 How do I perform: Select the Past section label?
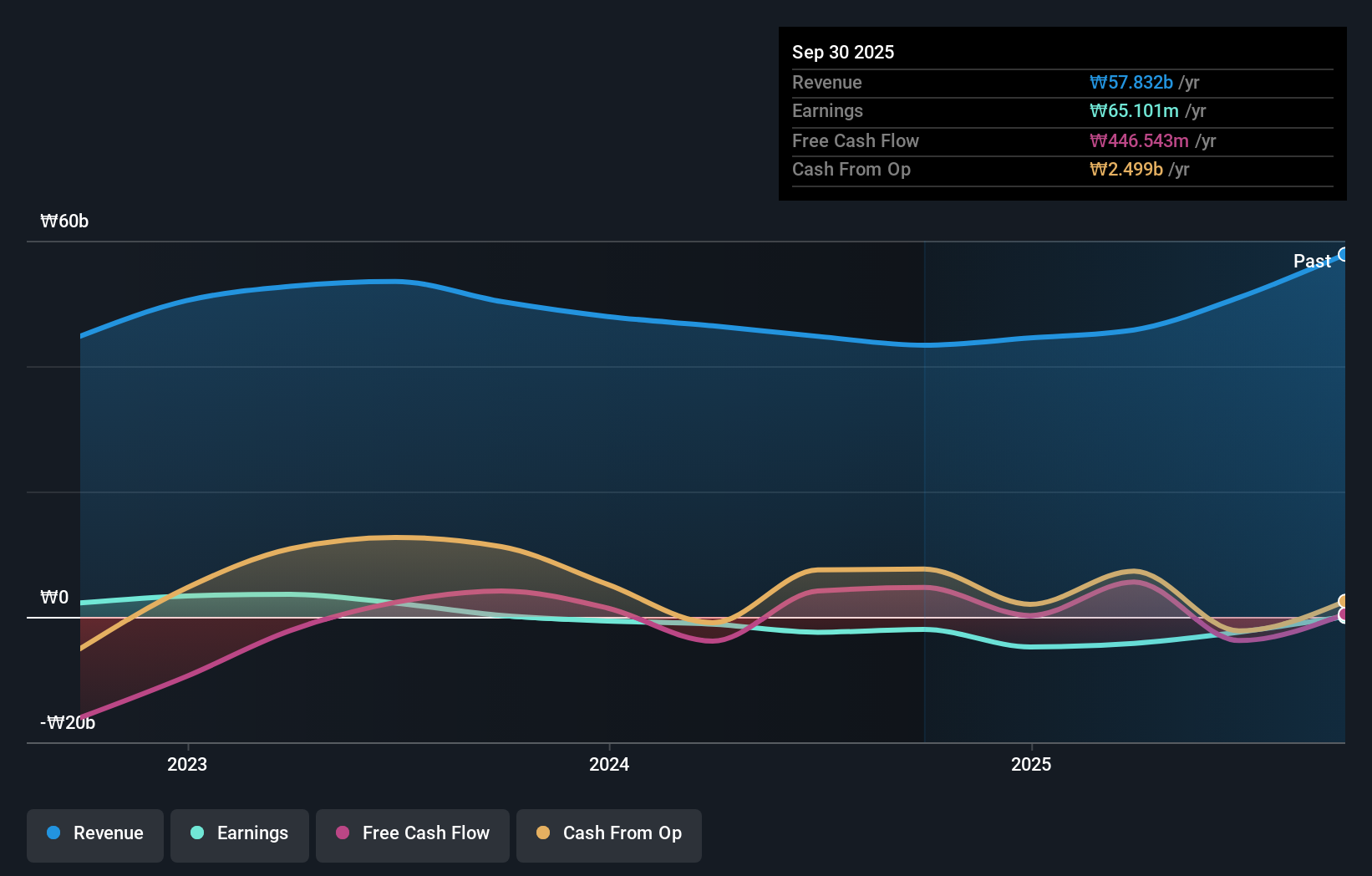pyautogui.click(x=1311, y=261)
